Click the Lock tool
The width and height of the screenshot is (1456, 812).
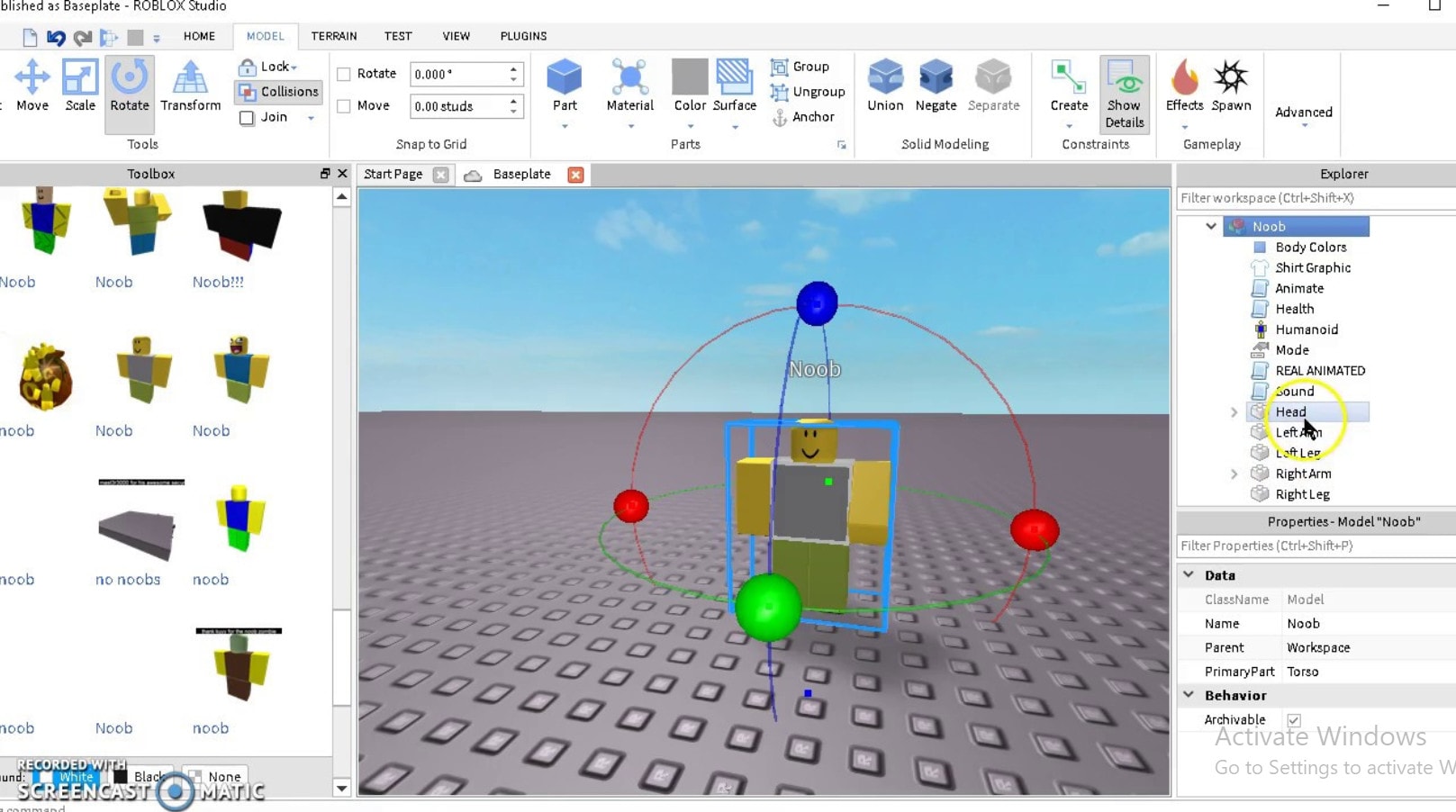click(267, 67)
